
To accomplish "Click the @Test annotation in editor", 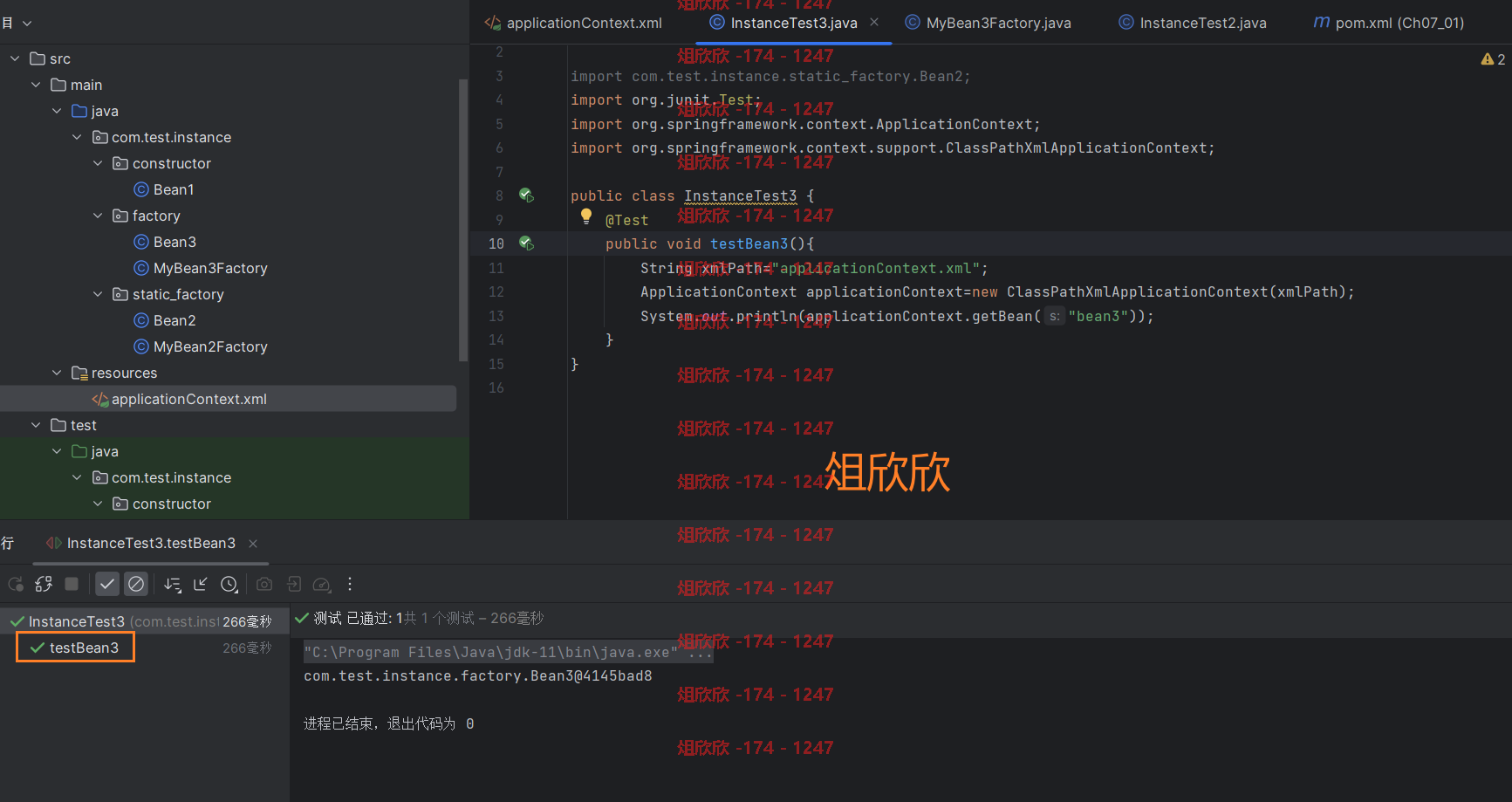I will pyautogui.click(x=626, y=220).
